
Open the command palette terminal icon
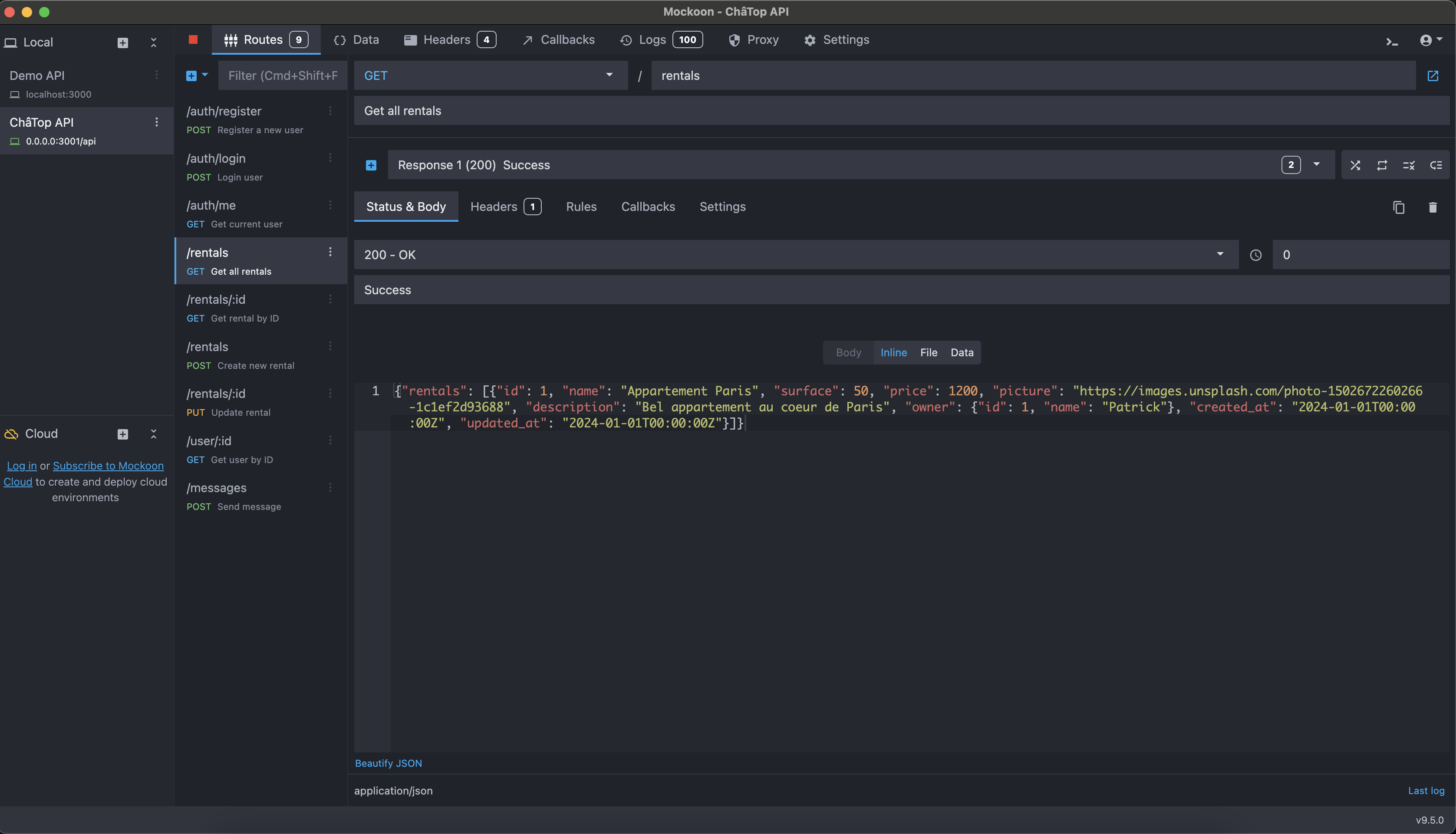click(x=1392, y=41)
